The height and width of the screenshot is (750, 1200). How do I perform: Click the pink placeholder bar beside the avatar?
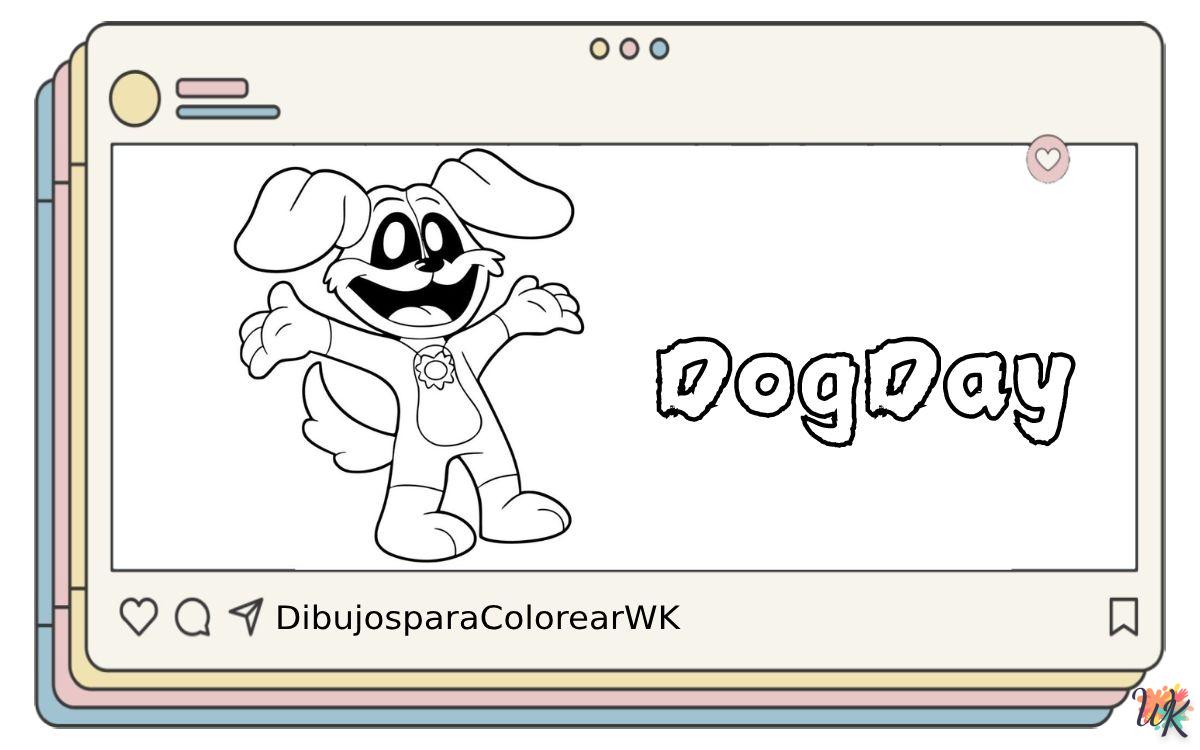click(x=212, y=88)
